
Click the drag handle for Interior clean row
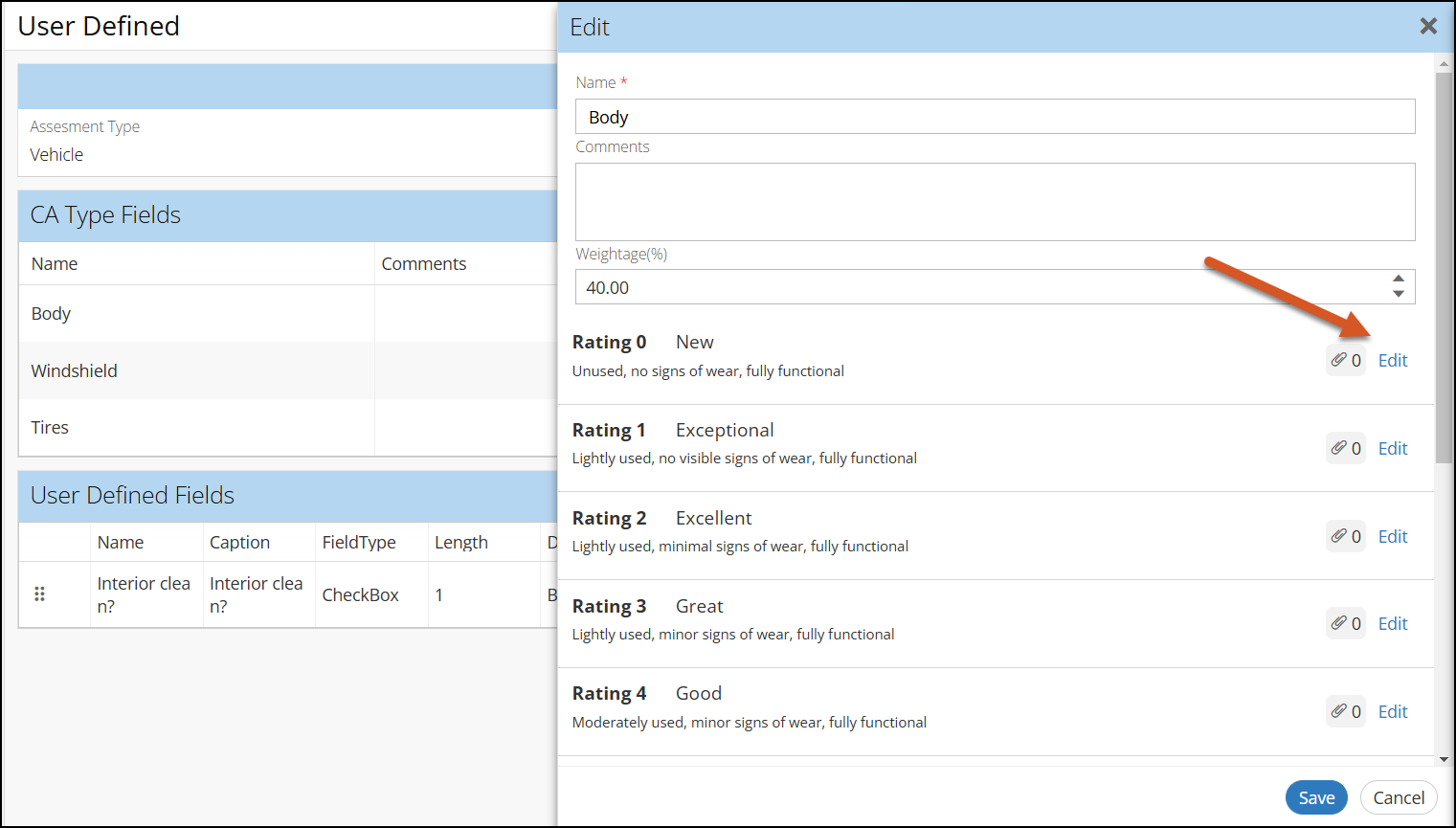[x=39, y=594]
